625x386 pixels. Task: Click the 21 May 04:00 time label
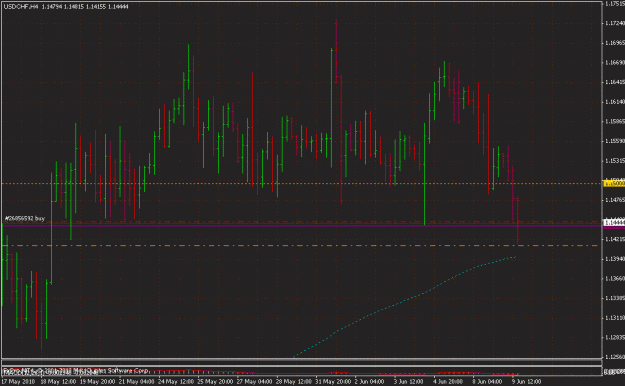pyautogui.click(x=137, y=382)
